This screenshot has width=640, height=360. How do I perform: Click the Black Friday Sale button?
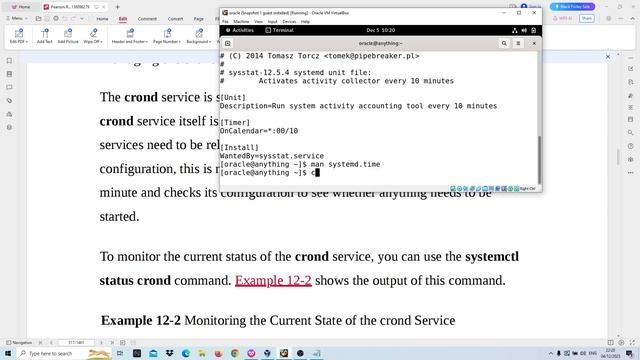(x=572, y=7)
